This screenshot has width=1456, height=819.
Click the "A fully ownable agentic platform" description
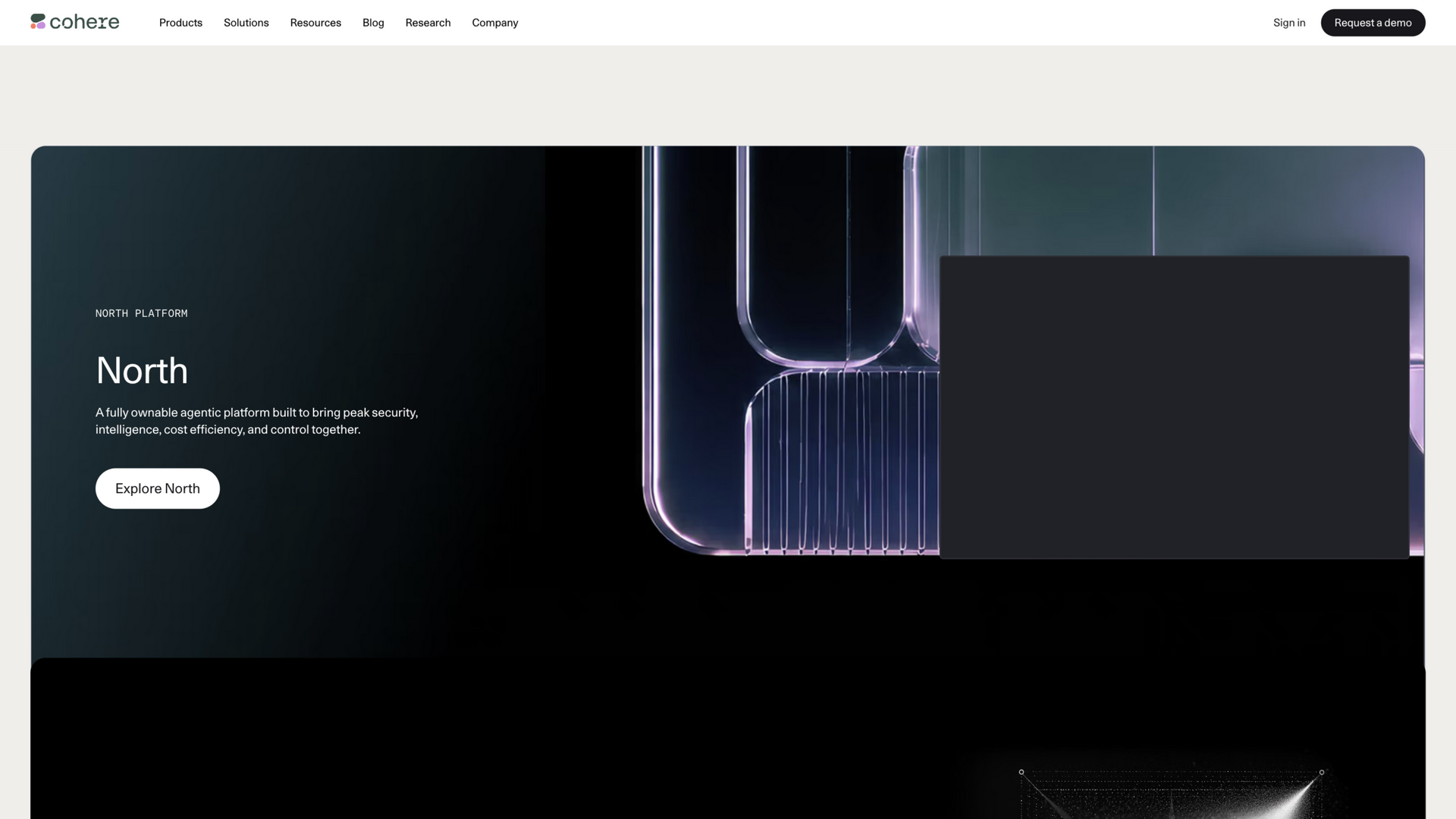tap(256, 421)
